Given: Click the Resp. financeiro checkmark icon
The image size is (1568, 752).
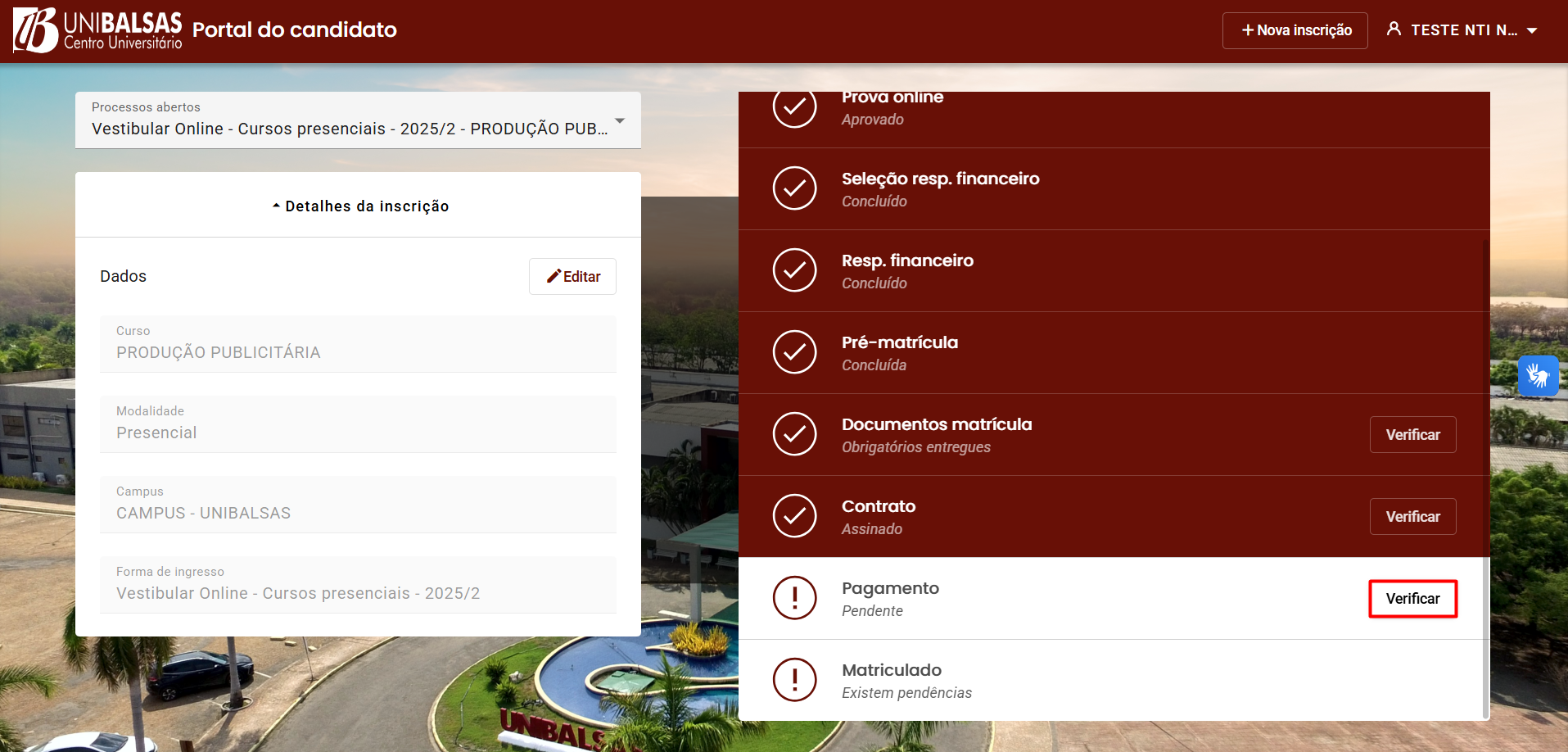Looking at the screenshot, I should pos(794,270).
